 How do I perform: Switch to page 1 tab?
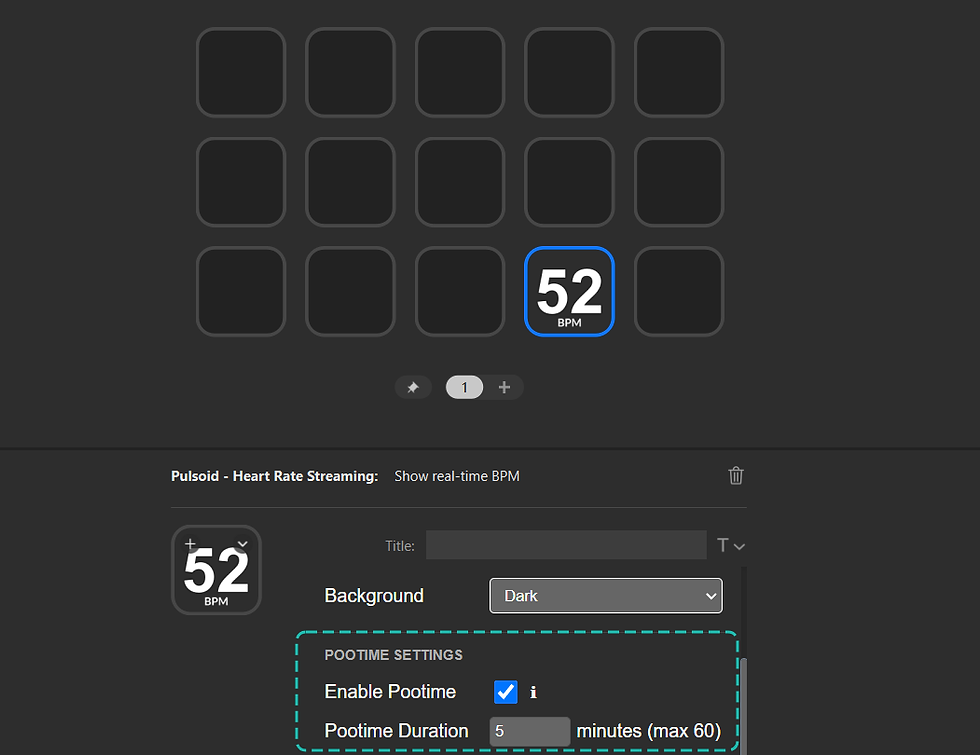click(x=464, y=388)
